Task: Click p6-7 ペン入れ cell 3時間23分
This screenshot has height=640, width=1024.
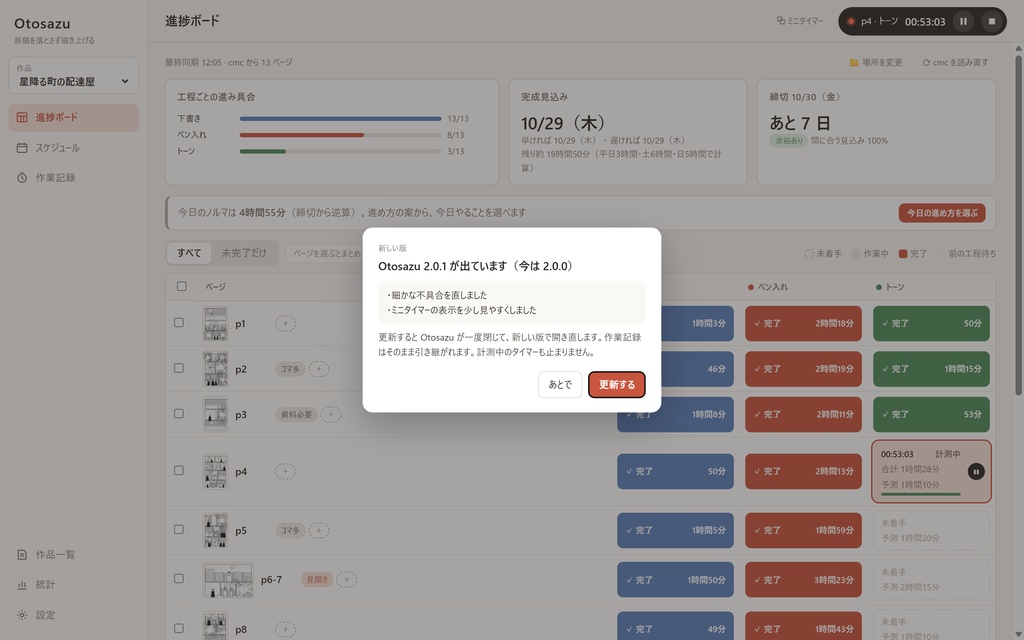Action: point(803,580)
